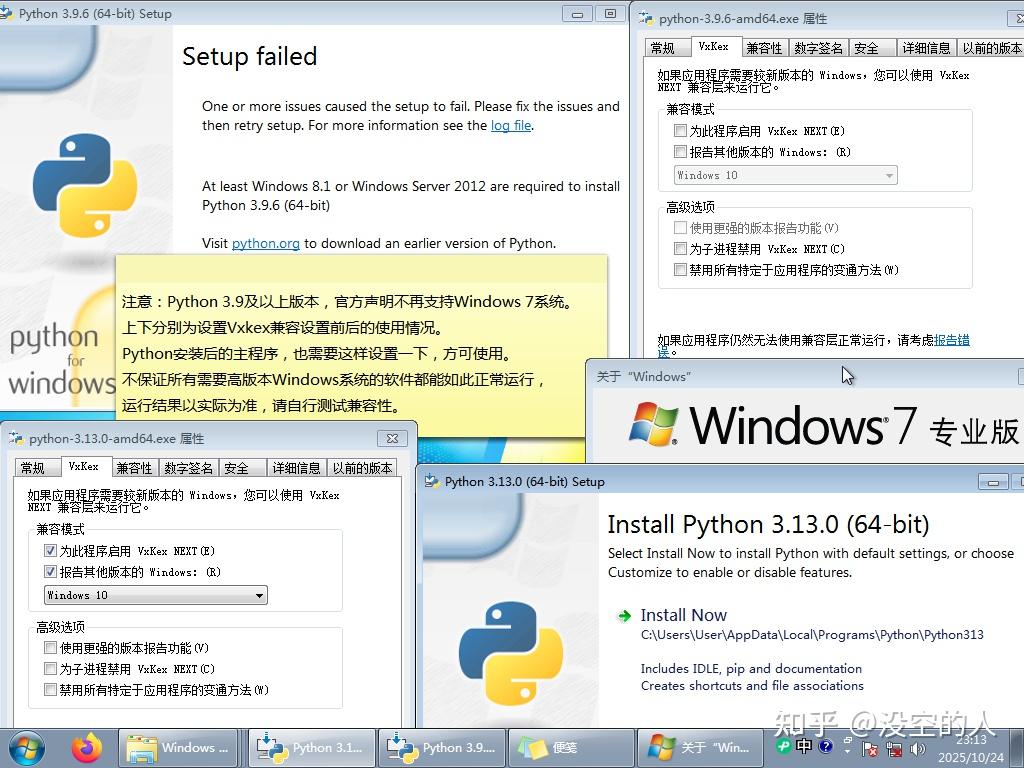Switch to Python 3.1... taskbar button
Screen dimensions: 1024x768
pos(311,748)
